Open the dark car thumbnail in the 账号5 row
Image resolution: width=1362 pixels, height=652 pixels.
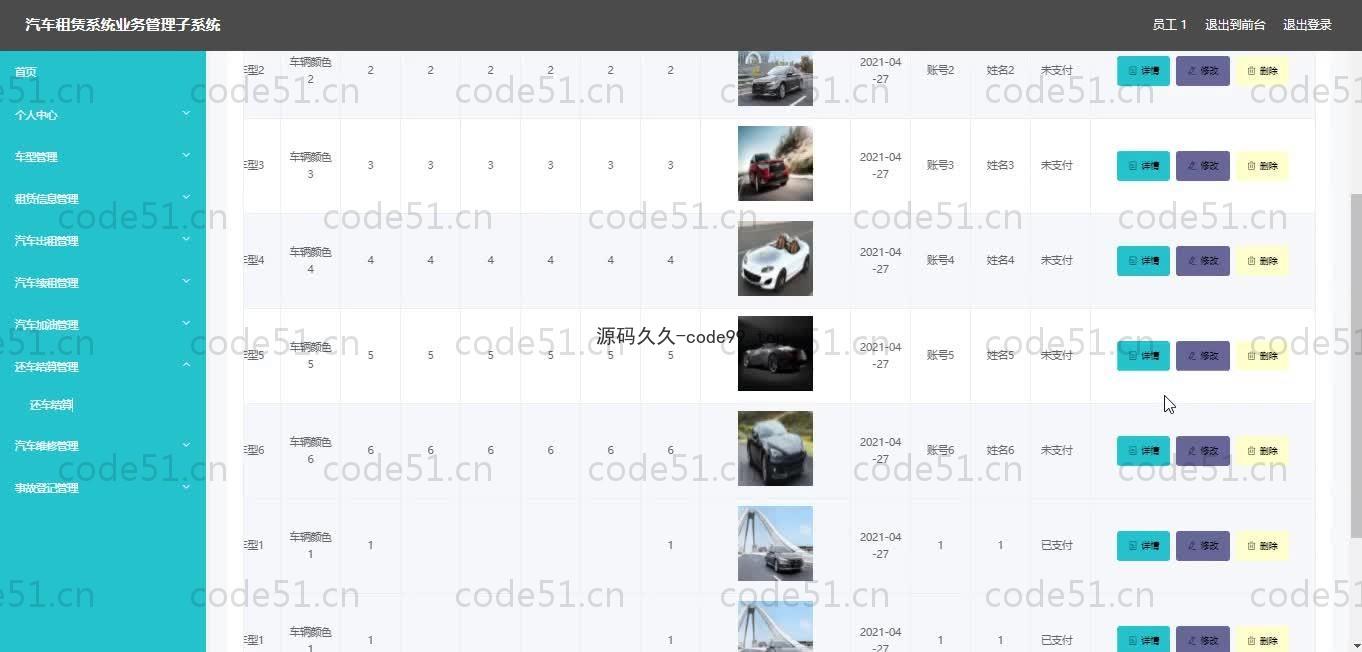pos(775,353)
